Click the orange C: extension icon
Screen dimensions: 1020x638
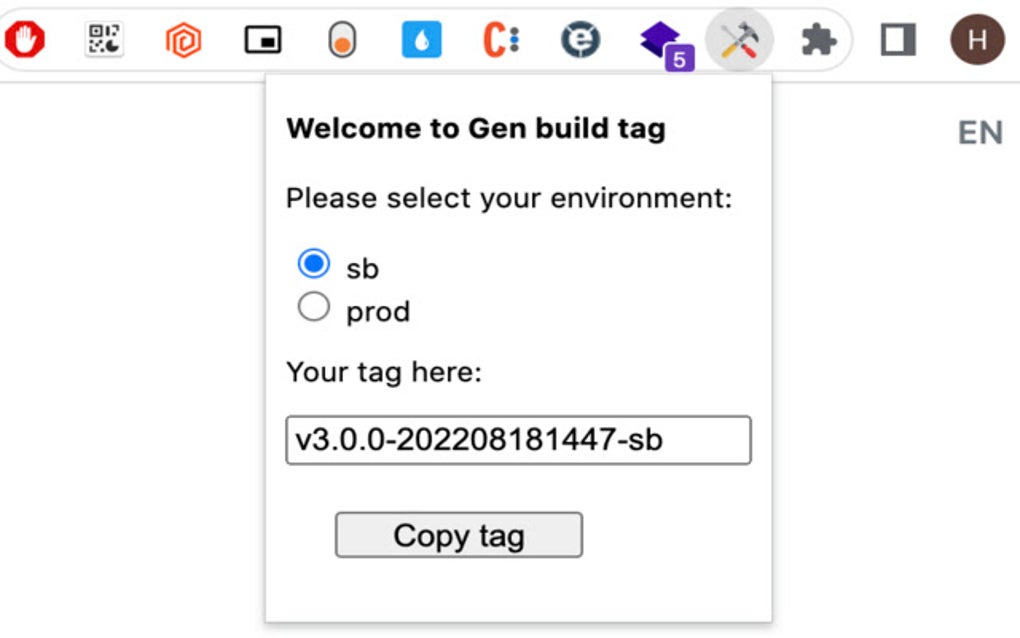[x=500, y=37]
